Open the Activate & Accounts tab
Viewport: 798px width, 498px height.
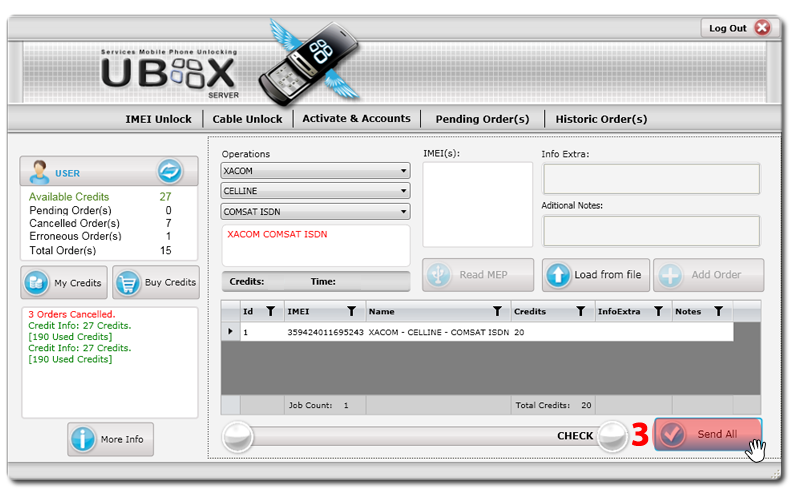(356, 119)
